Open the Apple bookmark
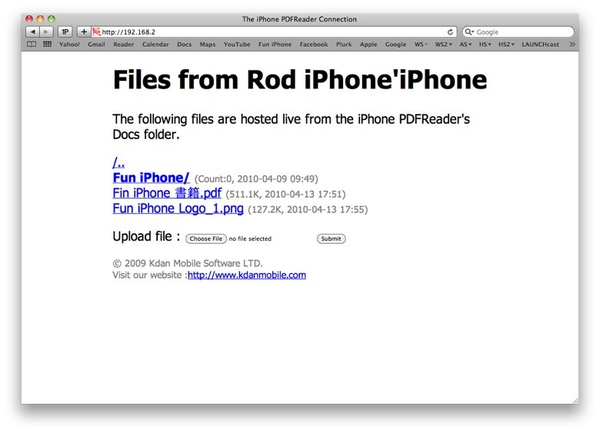Image resolution: width=600 pixels, height=433 pixels. pos(368,44)
